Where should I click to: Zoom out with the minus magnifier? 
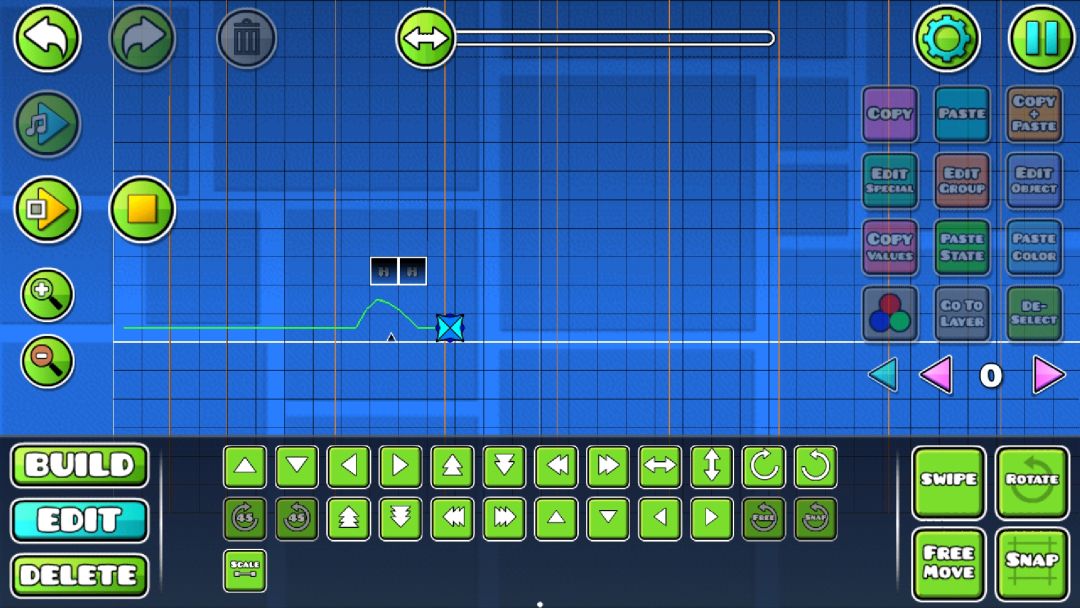(x=47, y=361)
